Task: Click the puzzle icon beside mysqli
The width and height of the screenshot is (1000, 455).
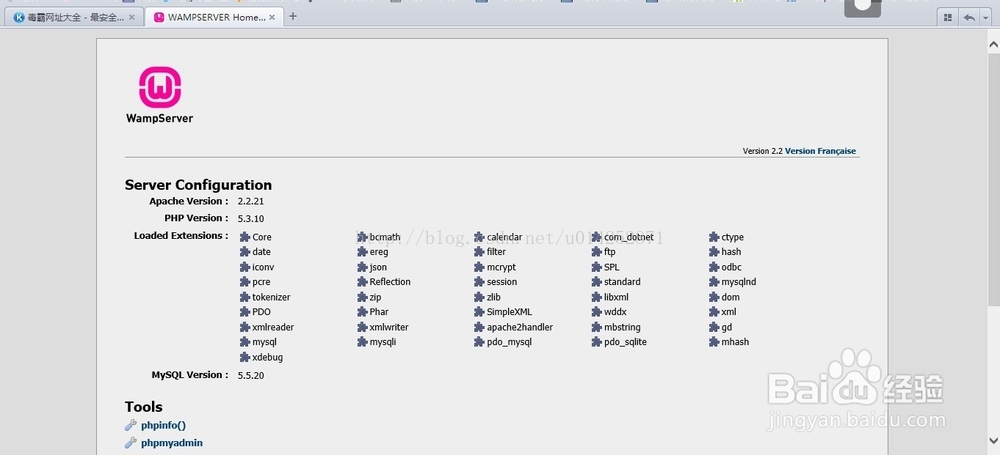Action: 362,342
